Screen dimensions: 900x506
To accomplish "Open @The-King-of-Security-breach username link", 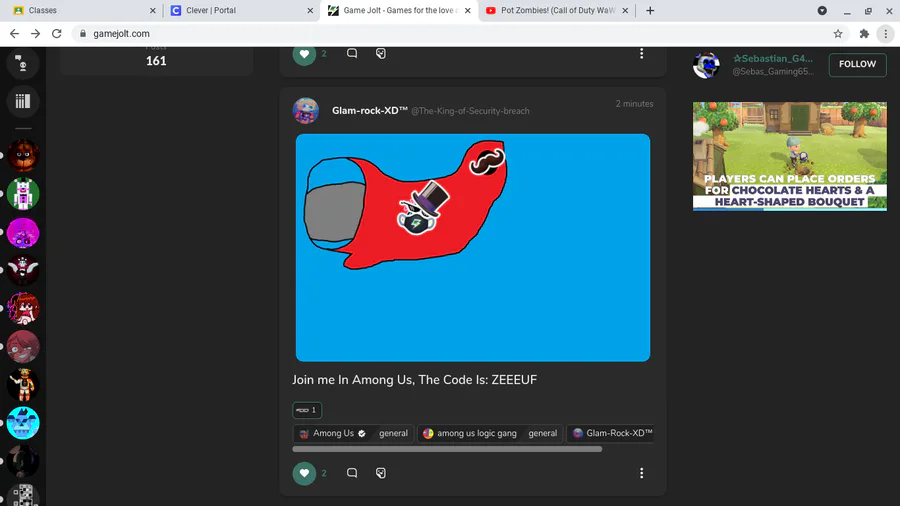I will coord(470,111).
